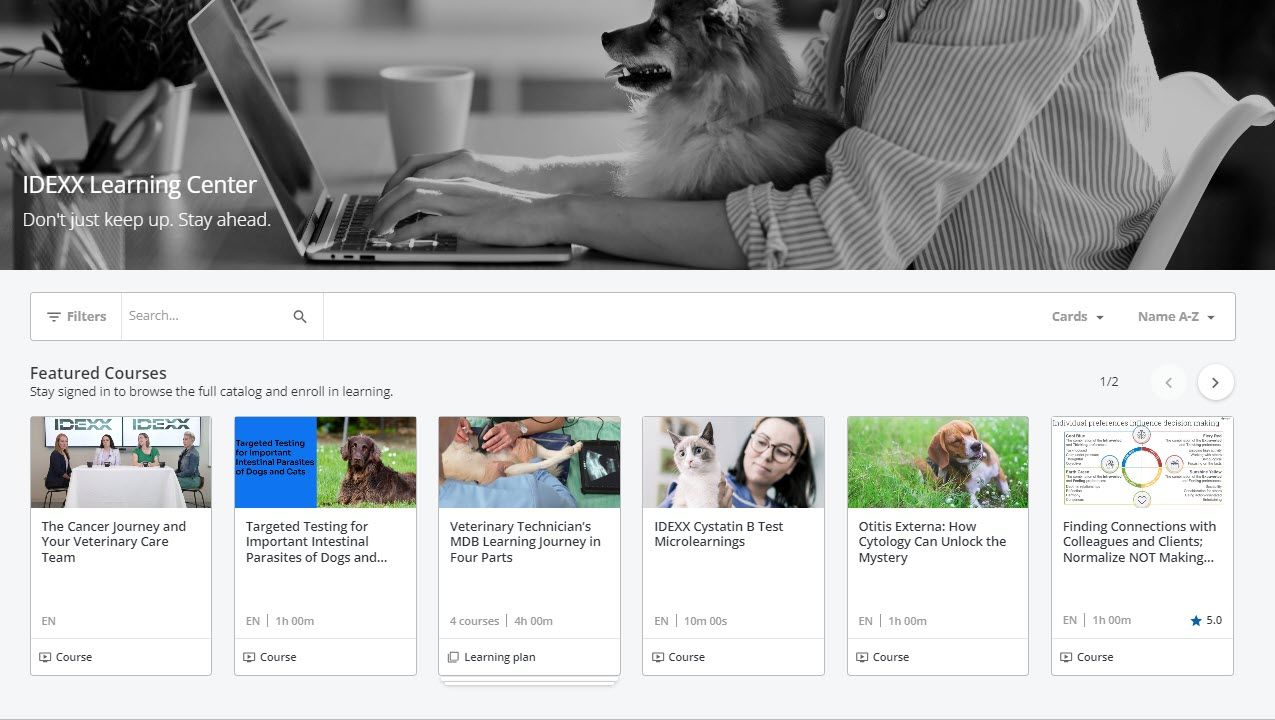Click Course icon on Otitis Externa card

coord(862,657)
